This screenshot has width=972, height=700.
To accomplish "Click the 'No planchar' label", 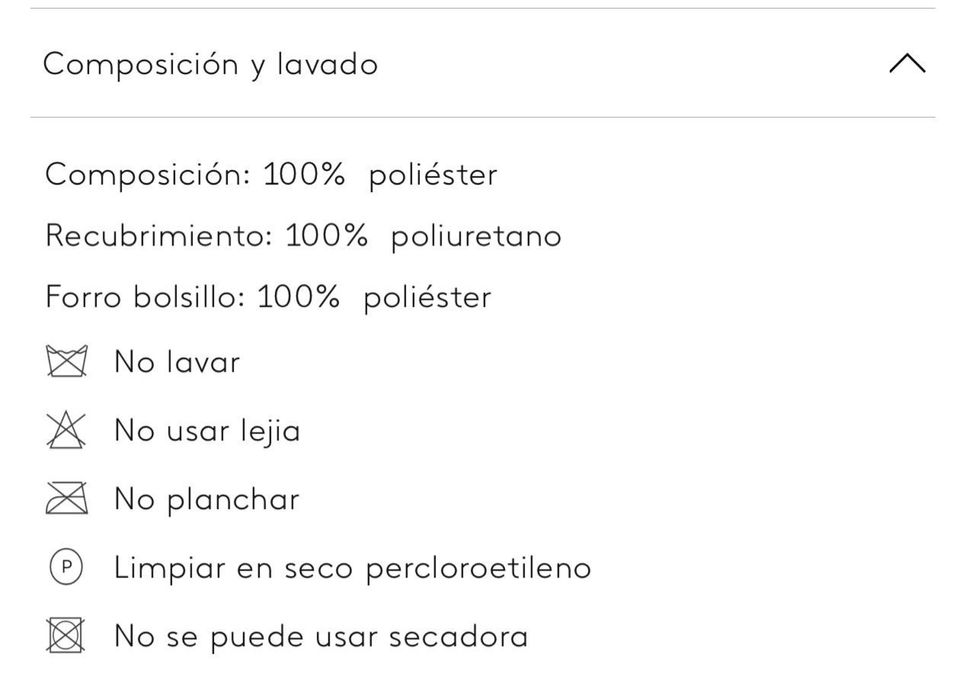I will pyautogui.click(x=206, y=498).
